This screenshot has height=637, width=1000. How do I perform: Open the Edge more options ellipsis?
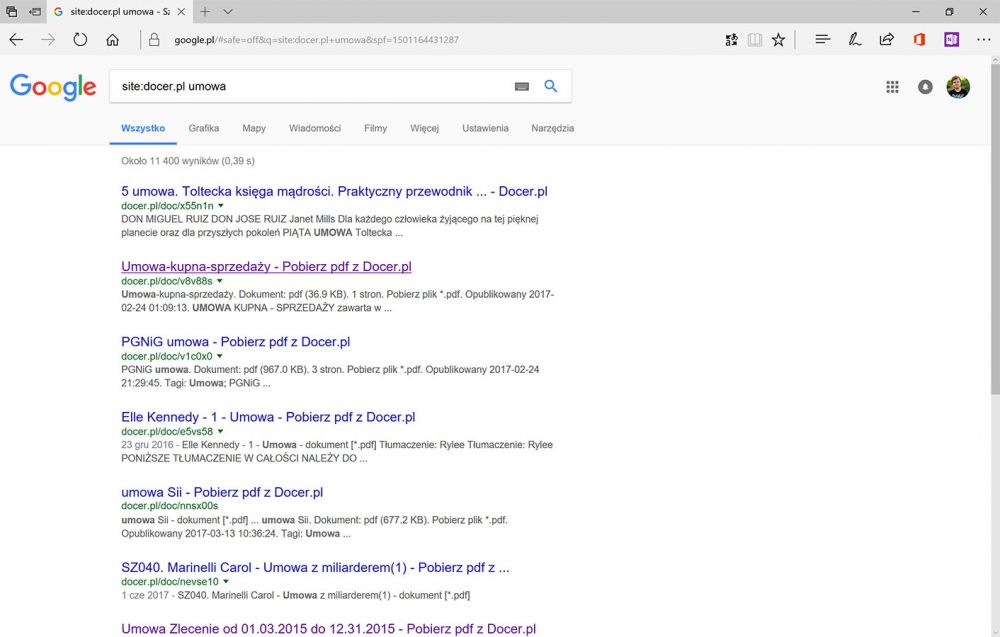[983, 40]
